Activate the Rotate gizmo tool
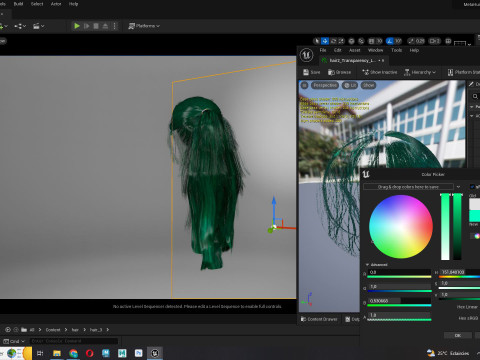This screenshot has height=360, width=480. 333,41
